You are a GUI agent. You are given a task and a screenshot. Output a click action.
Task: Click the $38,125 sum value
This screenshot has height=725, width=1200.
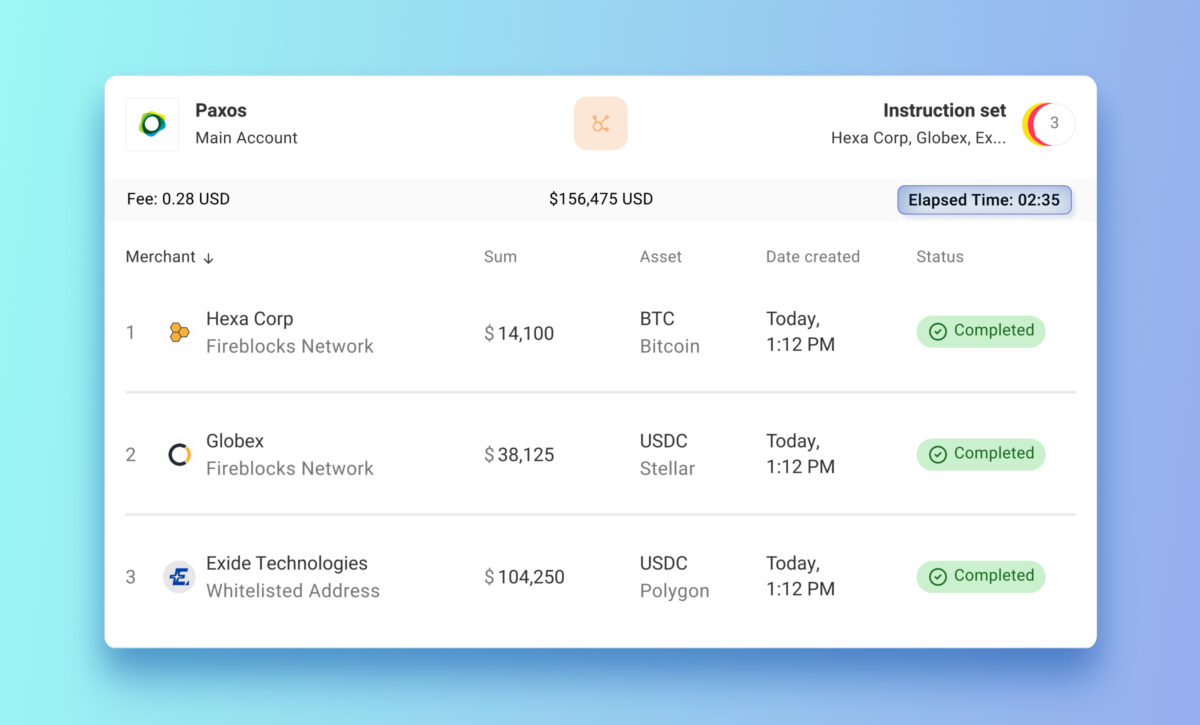click(x=519, y=455)
